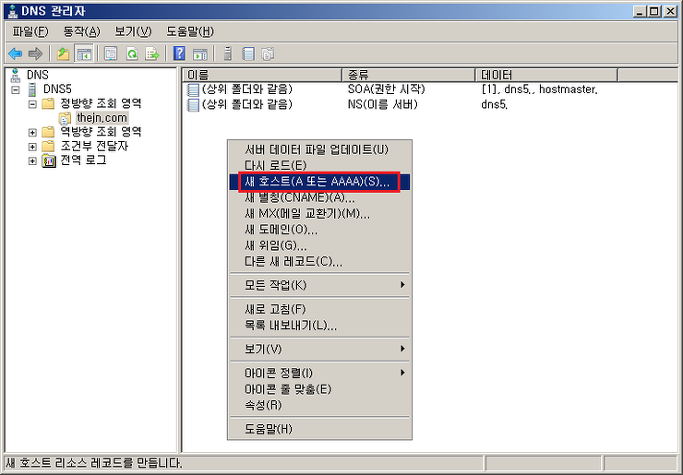Open the blue Help question mark icon
The image size is (683, 475).
[179, 54]
